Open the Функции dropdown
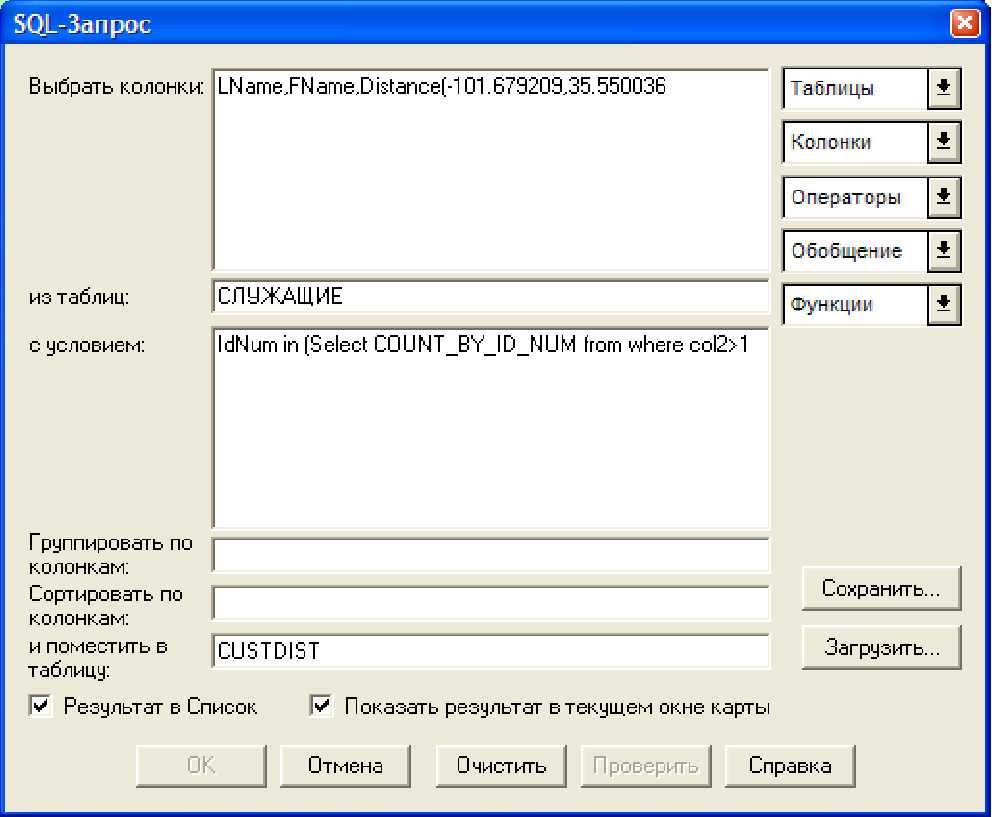 pyautogui.click(x=941, y=305)
